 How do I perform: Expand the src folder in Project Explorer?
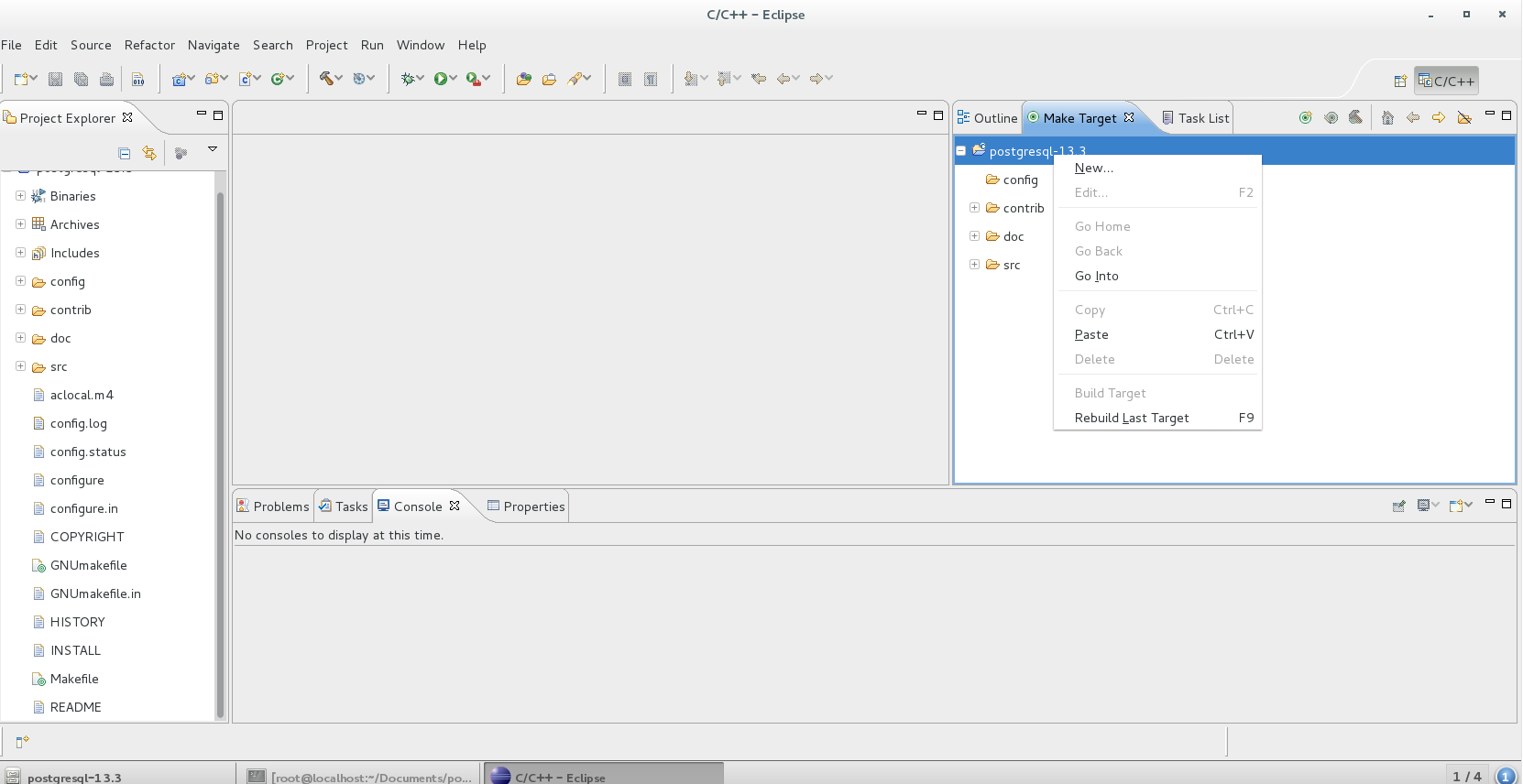click(x=20, y=366)
